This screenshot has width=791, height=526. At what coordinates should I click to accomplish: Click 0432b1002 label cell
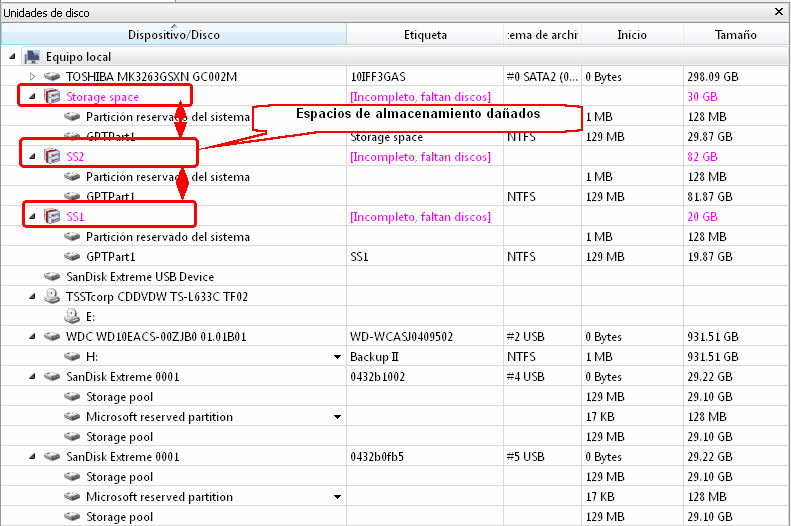coord(377,377)
